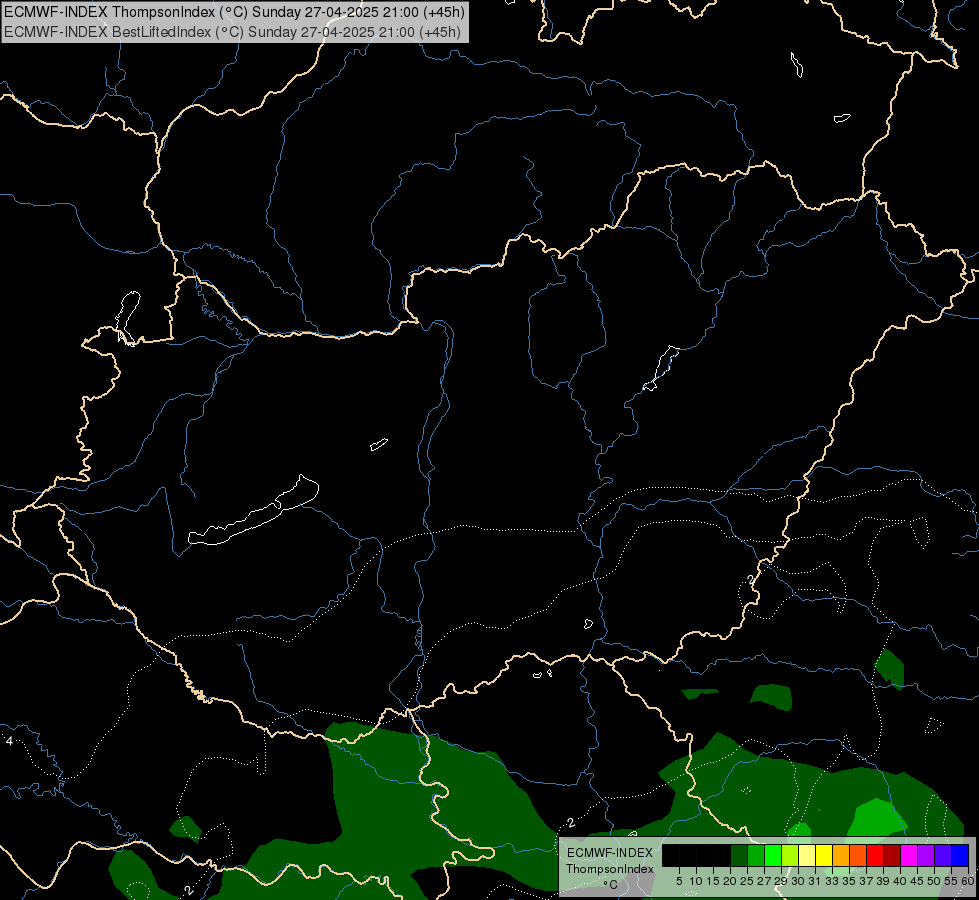Click the legend tick value 27
Image resolution: width=979 pixels, height=900 pixels.
click(764, 881)
